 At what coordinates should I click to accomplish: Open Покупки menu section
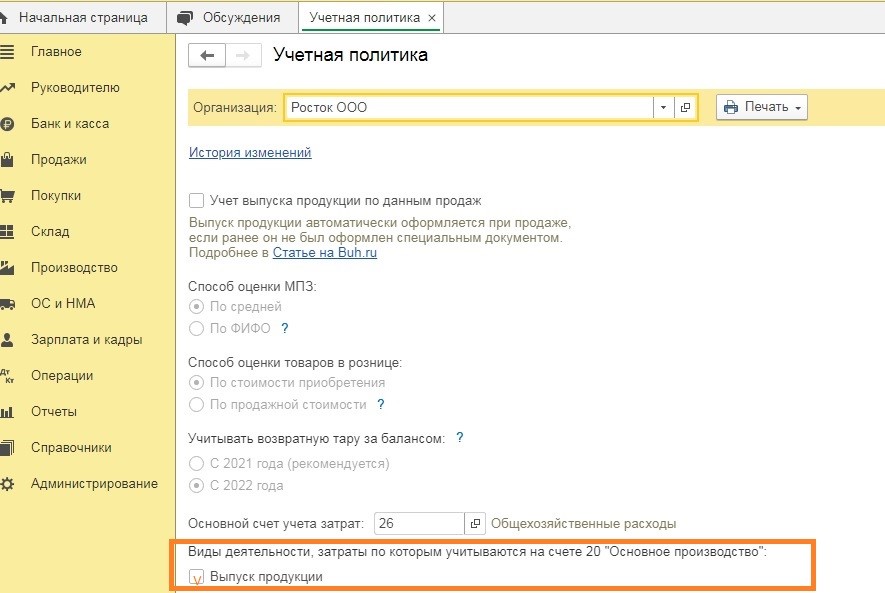56,196
